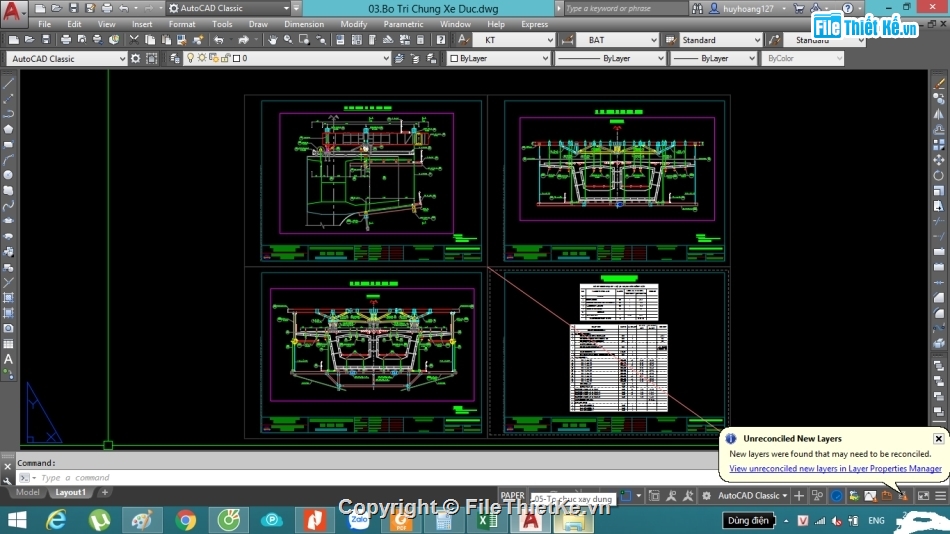Image resolution: width=950 pixels, height=534 pixels.
Task: Select the Multiline Text A tool
Action: 8,359
